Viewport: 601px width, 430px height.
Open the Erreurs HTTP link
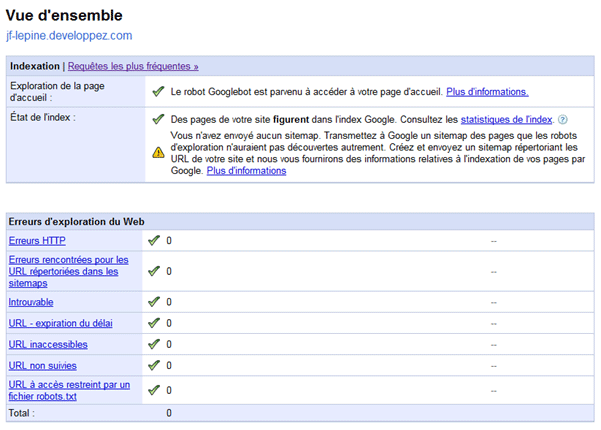pyautogui.click(x=37, y=241)
